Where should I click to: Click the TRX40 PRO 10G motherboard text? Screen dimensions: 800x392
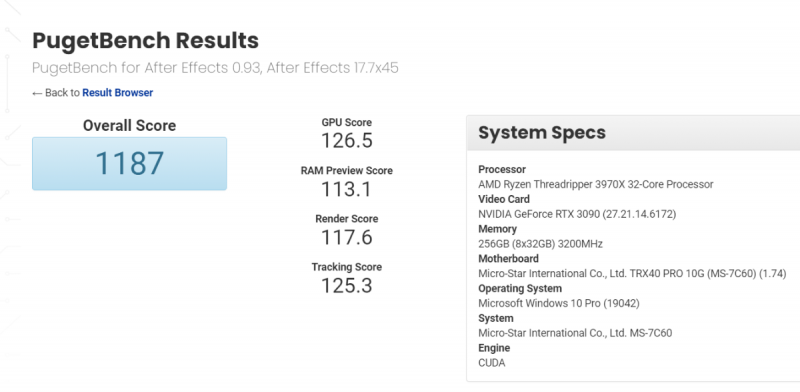(x=632, y=274)
